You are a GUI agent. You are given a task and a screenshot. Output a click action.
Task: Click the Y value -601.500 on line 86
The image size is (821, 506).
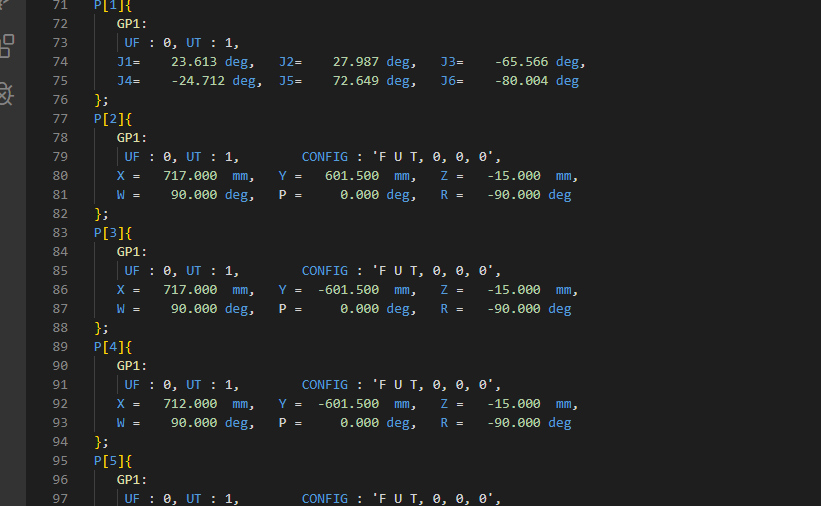pyautogui.click(x=348, y=290)
